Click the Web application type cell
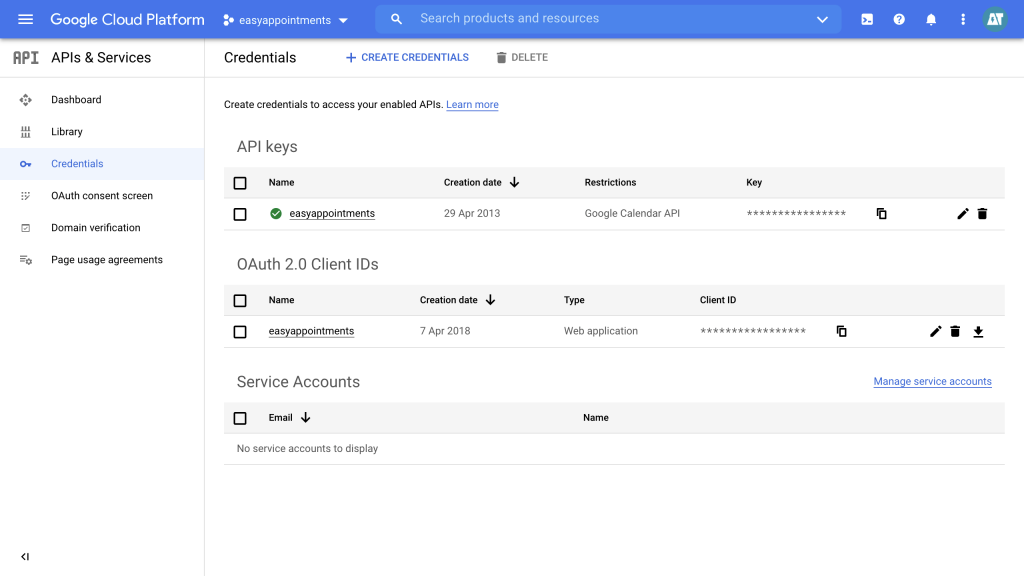This screenshot has height=576, width=1024. [601, 331]
